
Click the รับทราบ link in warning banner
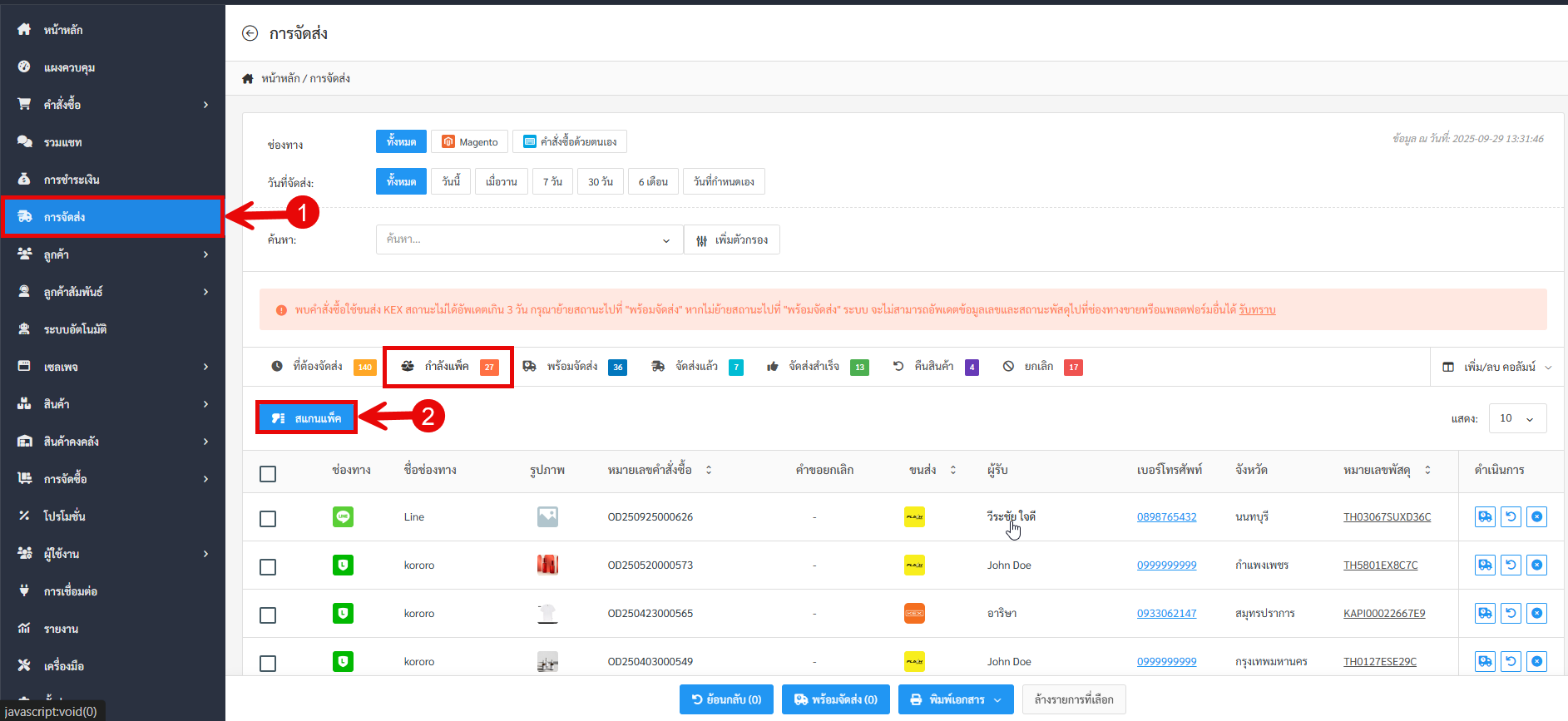point(1257,310)
